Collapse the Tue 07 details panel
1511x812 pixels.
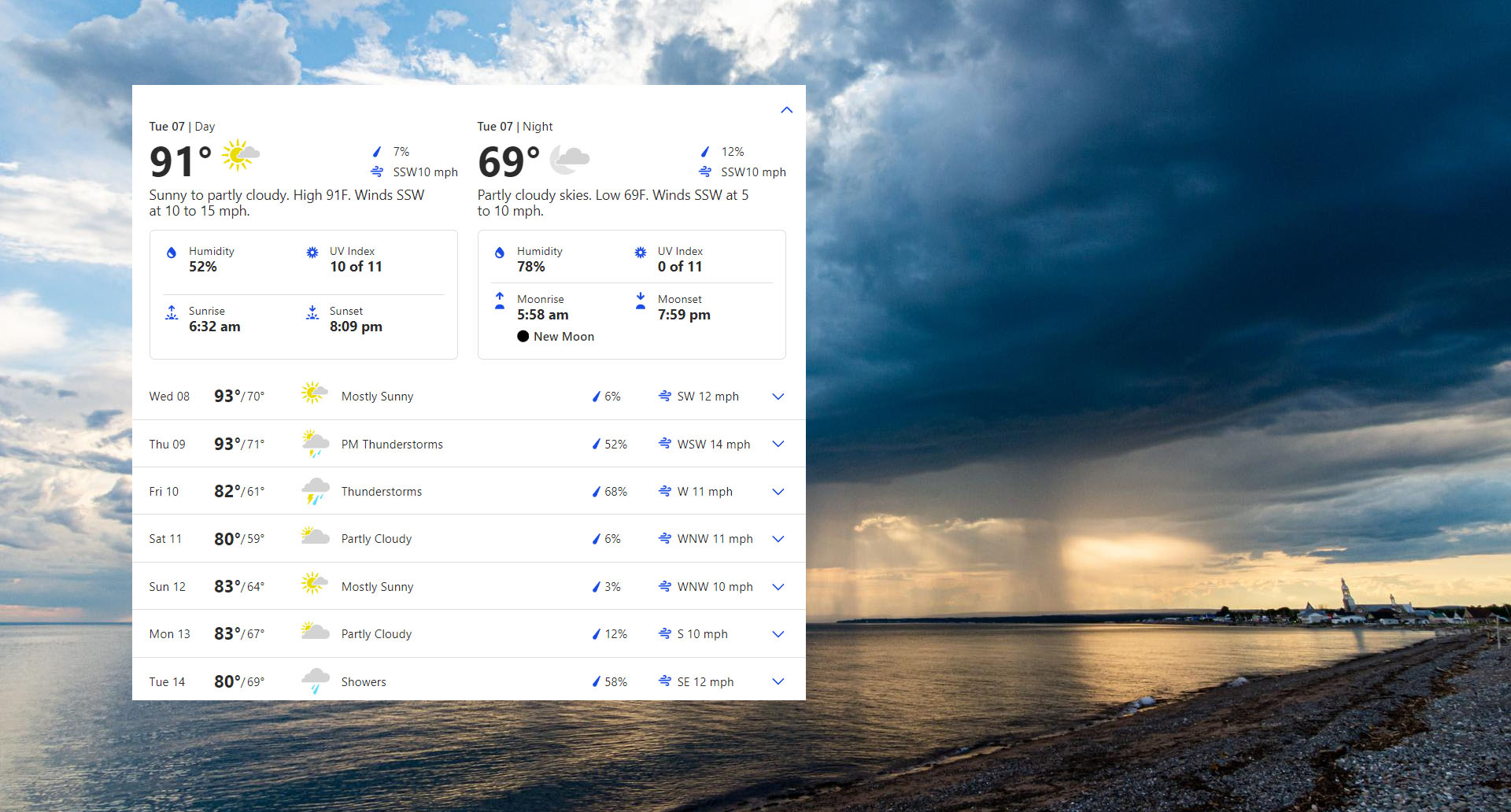(786, 110)
